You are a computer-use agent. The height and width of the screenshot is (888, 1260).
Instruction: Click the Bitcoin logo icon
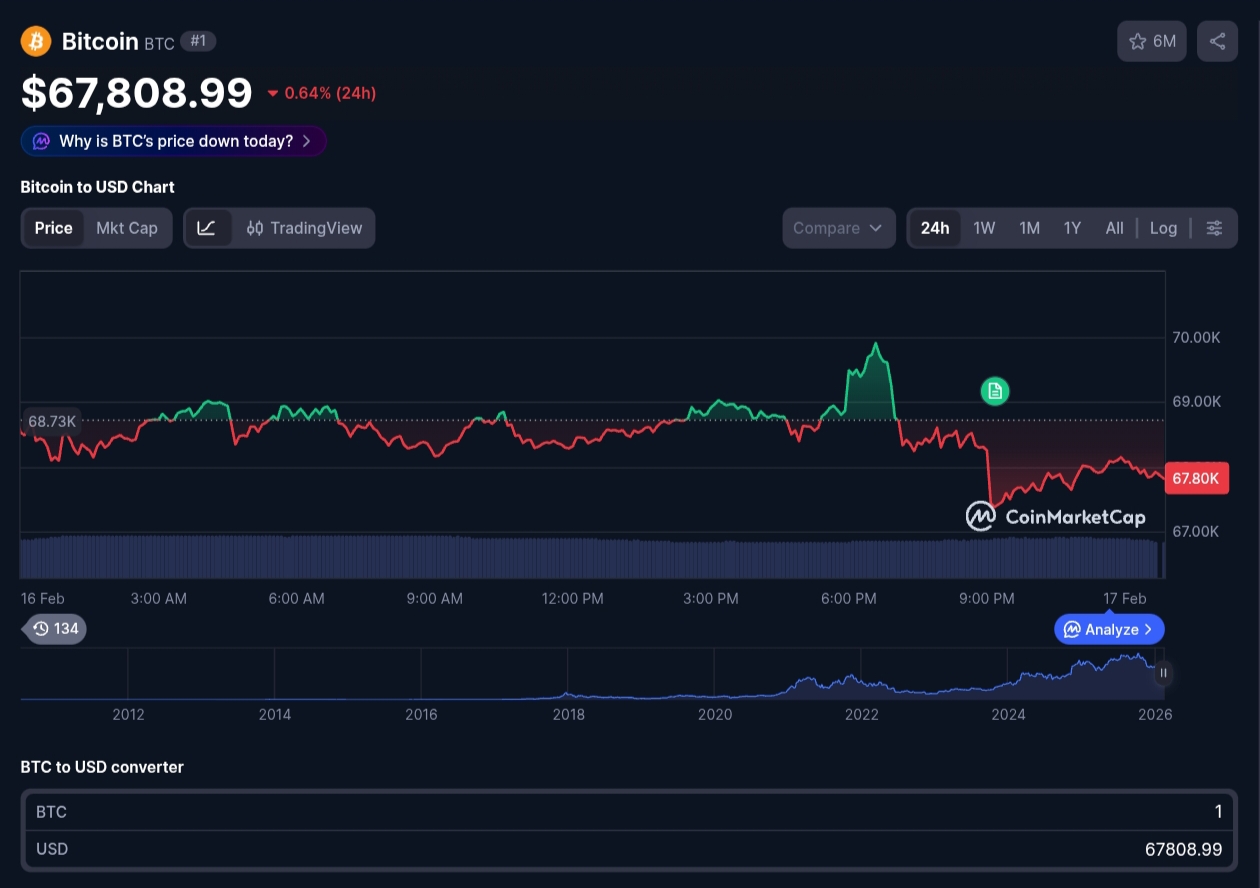click(36, 41)
